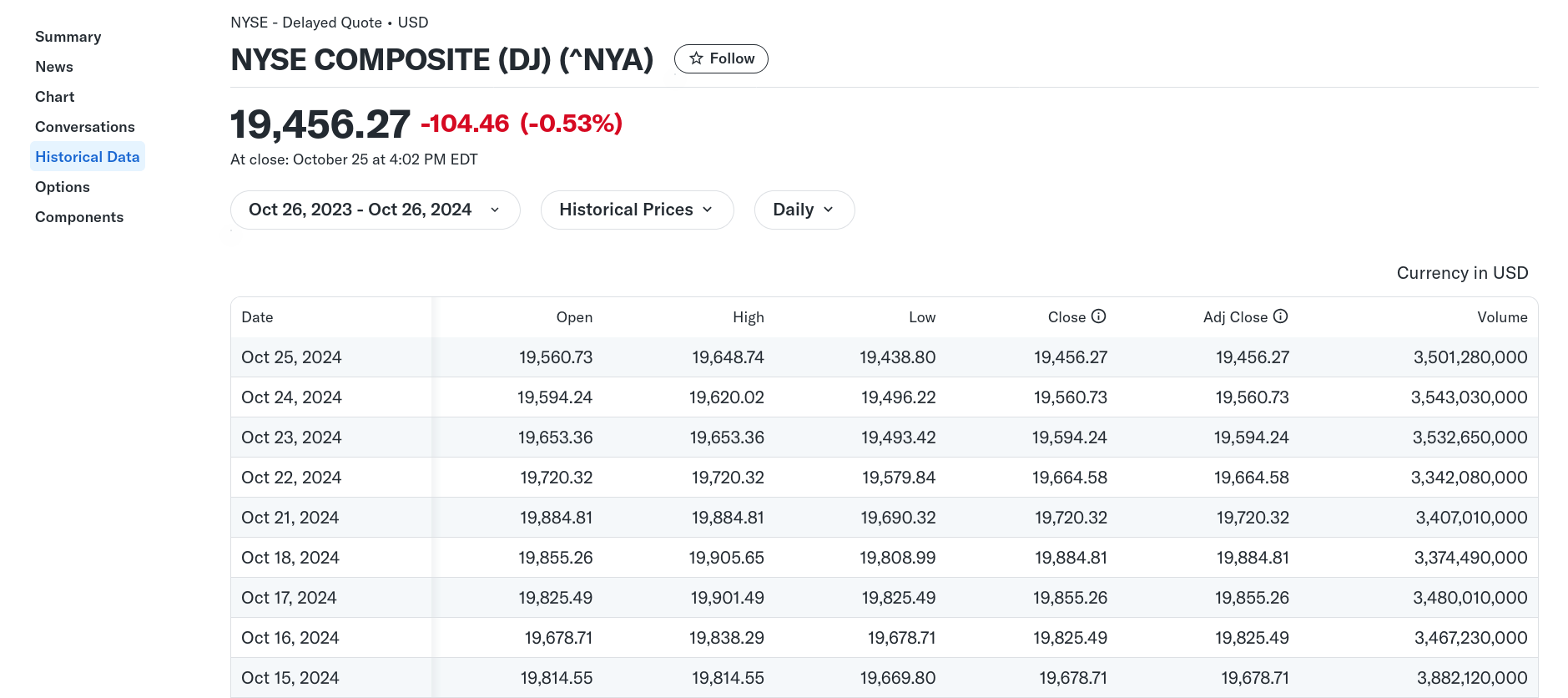
Task: Go to the Summary section
Action: click(x=68, y=37)
